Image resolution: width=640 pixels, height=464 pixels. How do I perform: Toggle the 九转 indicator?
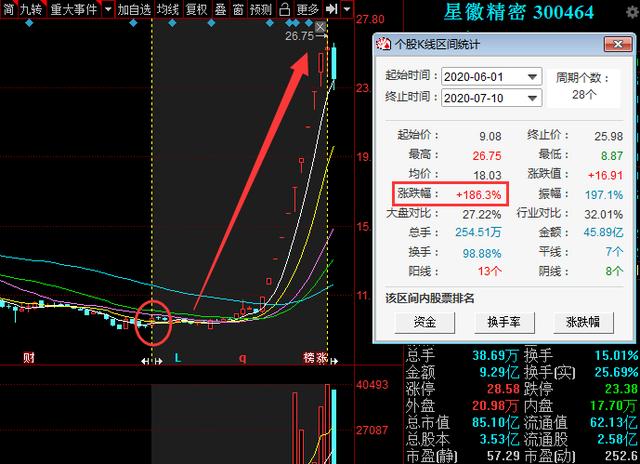click(x=31, y=9)
